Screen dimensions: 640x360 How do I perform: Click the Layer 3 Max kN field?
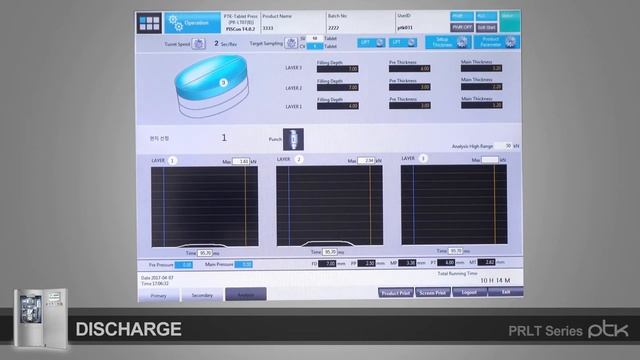pos(490,160)
